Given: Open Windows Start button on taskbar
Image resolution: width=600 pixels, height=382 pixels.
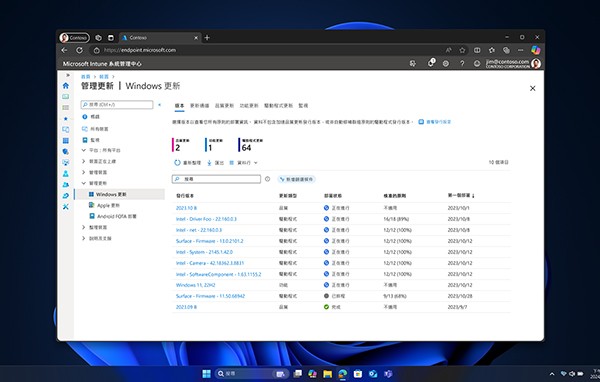Looking at the screenshot, I should (x=207, y=374).
